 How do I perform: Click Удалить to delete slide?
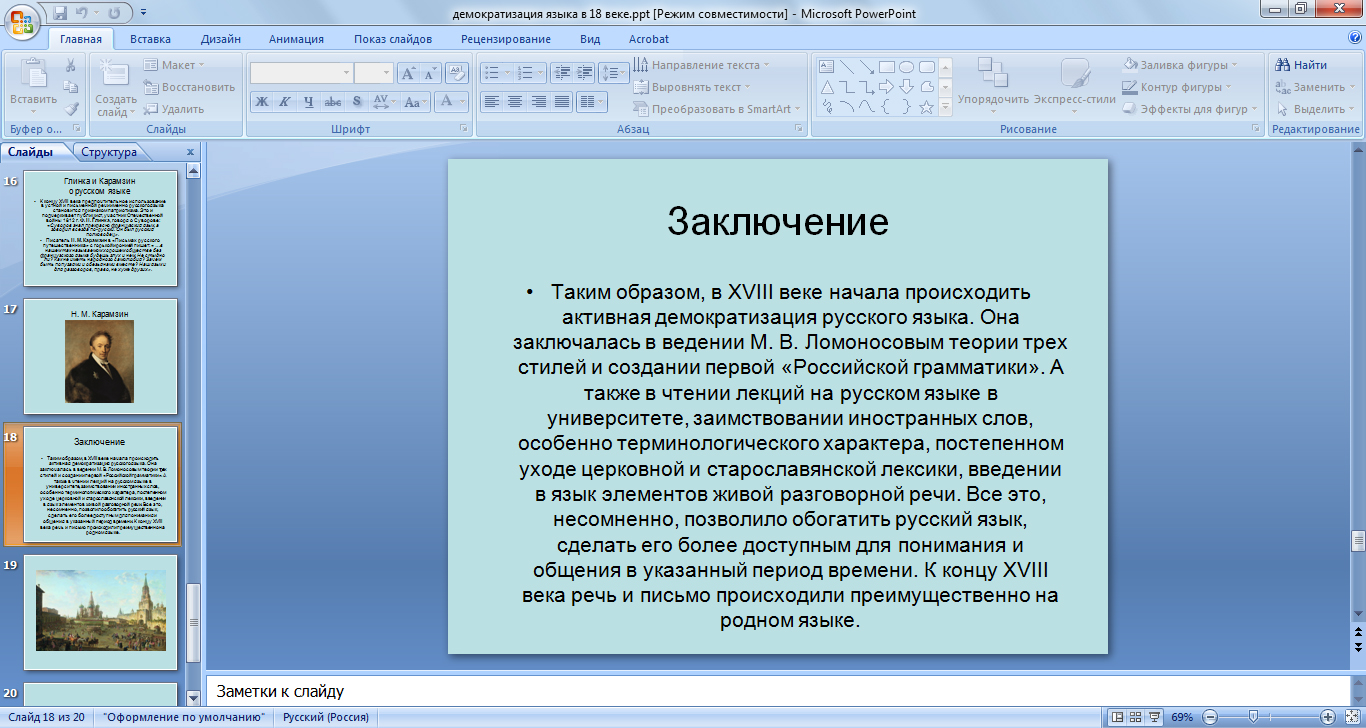pos(175,109)
